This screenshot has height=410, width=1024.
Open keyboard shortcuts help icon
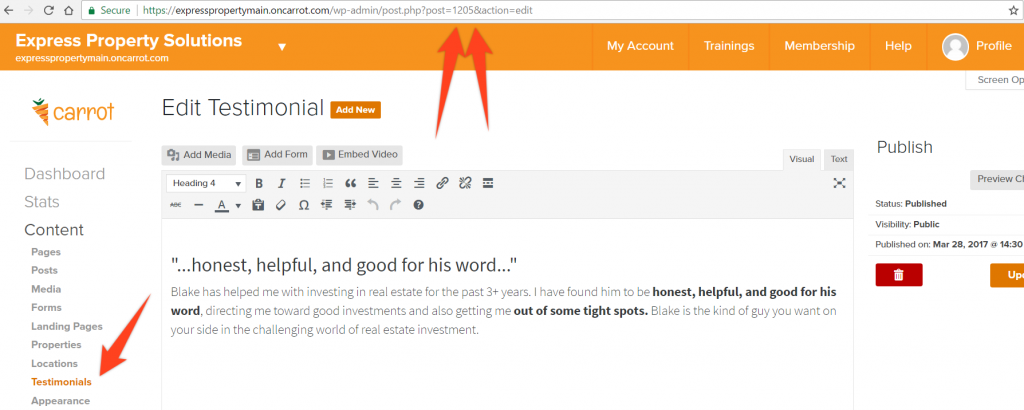click(x=418, y=205)
